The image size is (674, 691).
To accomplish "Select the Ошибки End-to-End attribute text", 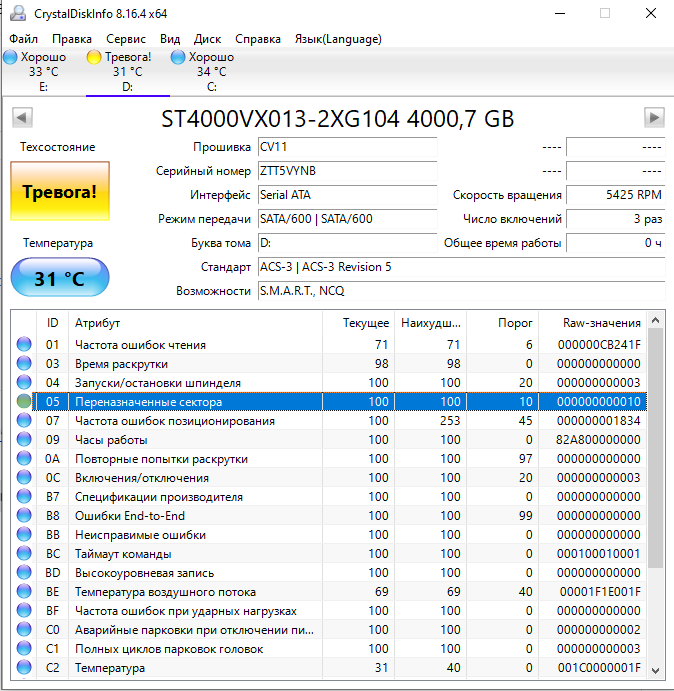I will pos(130,516).
